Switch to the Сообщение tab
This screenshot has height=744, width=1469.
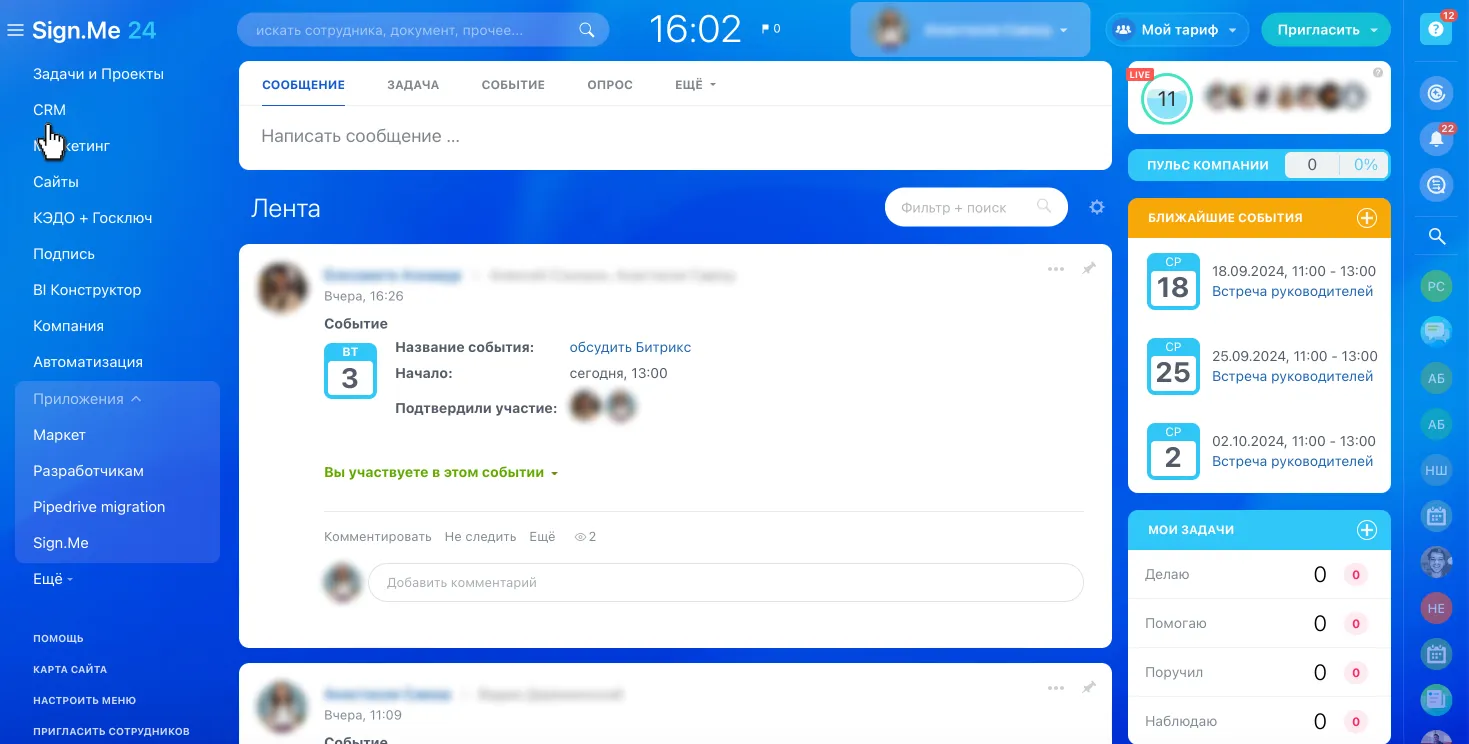(303, 85)
